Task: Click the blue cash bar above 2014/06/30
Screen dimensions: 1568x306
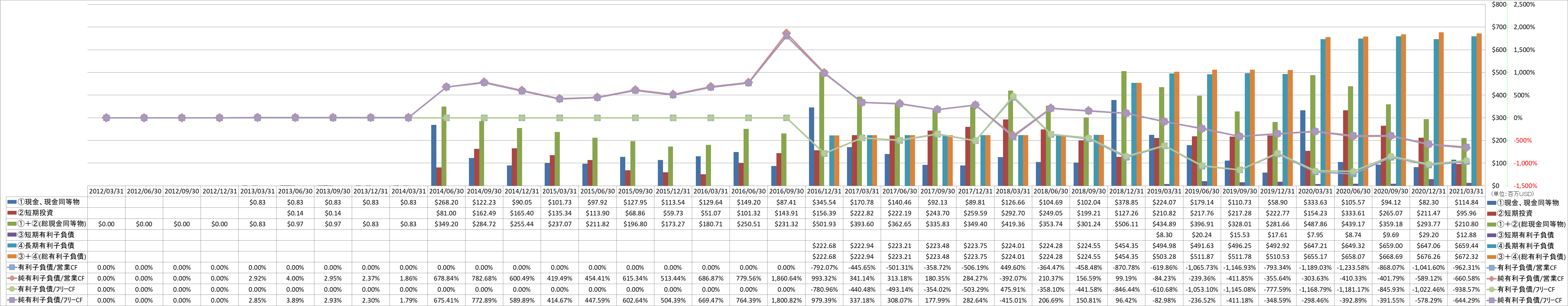Action: [434, 155]
